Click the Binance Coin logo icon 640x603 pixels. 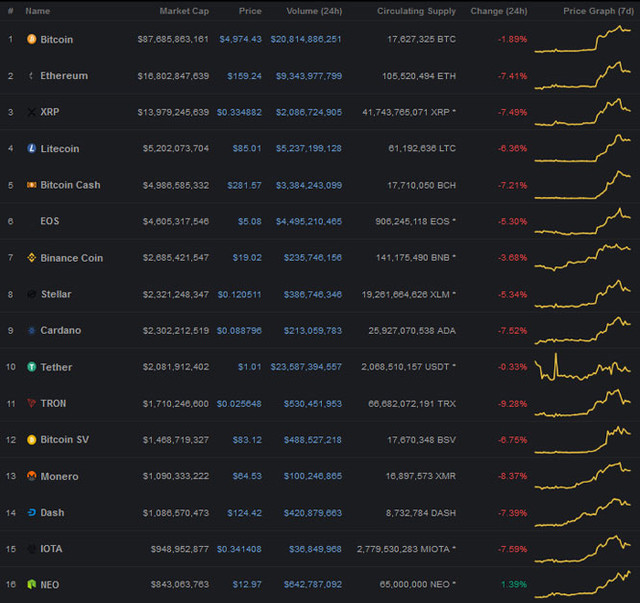tap(31, 258)
